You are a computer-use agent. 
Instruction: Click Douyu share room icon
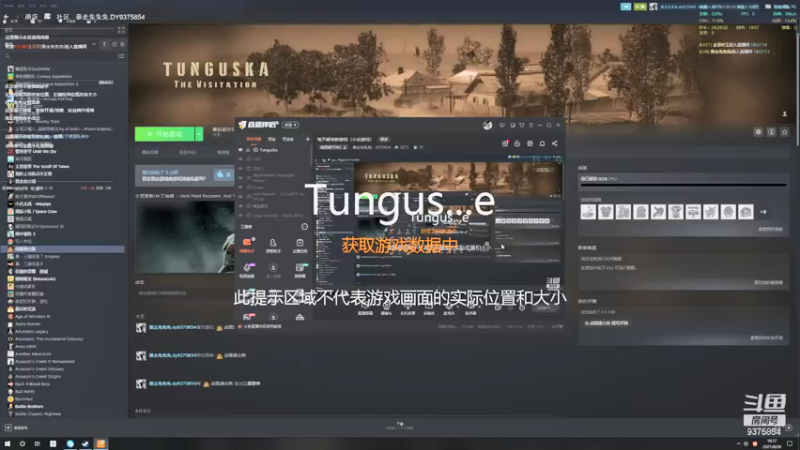(x=555, y=143)
